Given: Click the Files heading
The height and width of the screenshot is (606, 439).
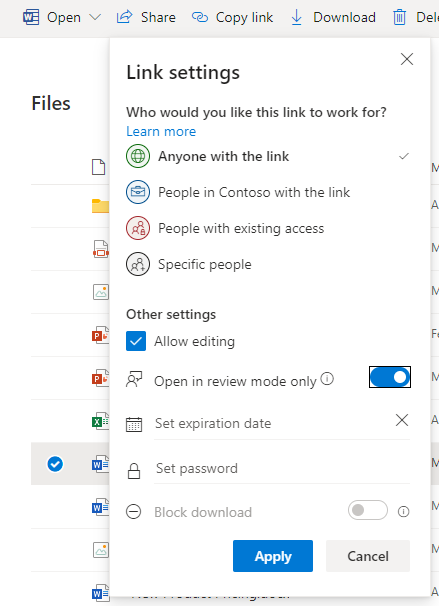Looking at the screenshot, I should (x=51, y=103).
